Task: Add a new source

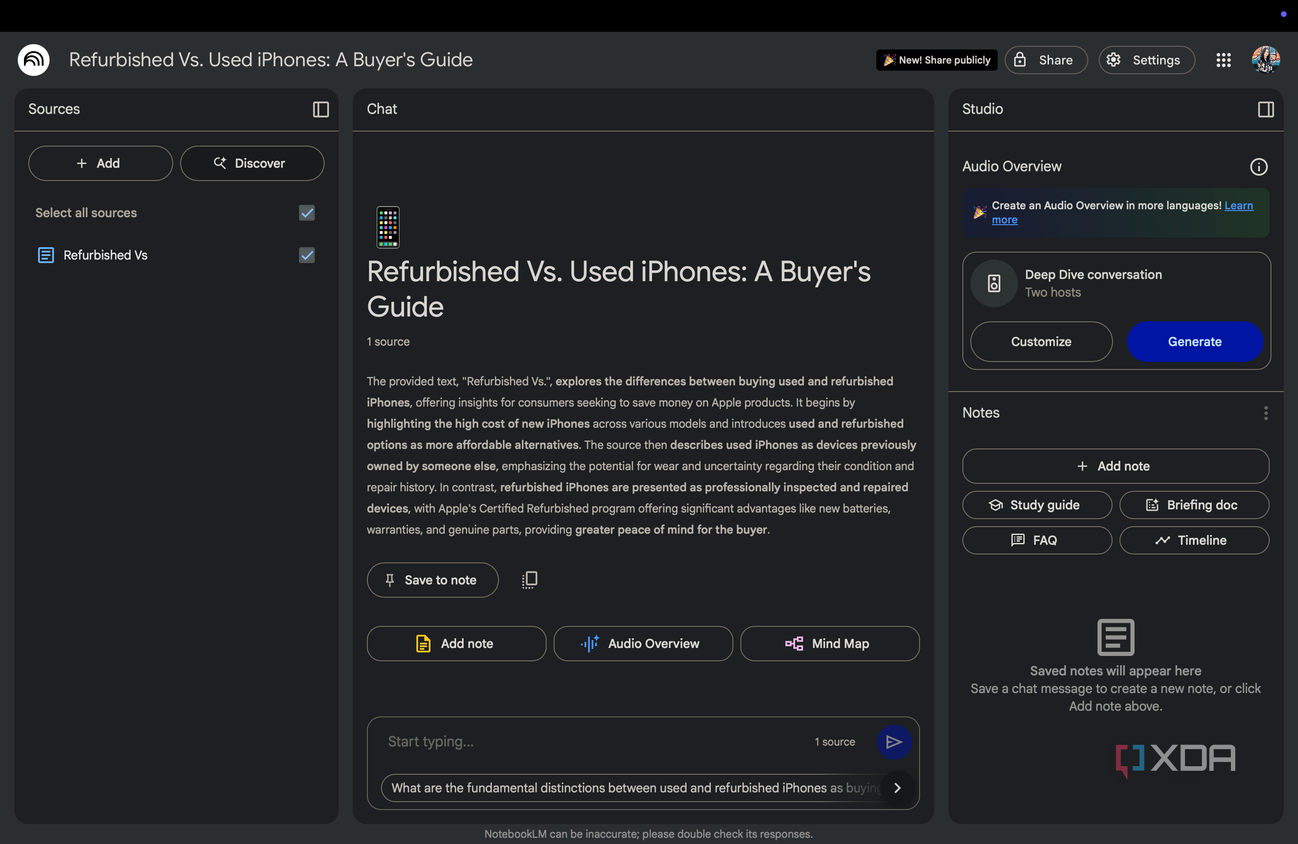Action: 100,163
